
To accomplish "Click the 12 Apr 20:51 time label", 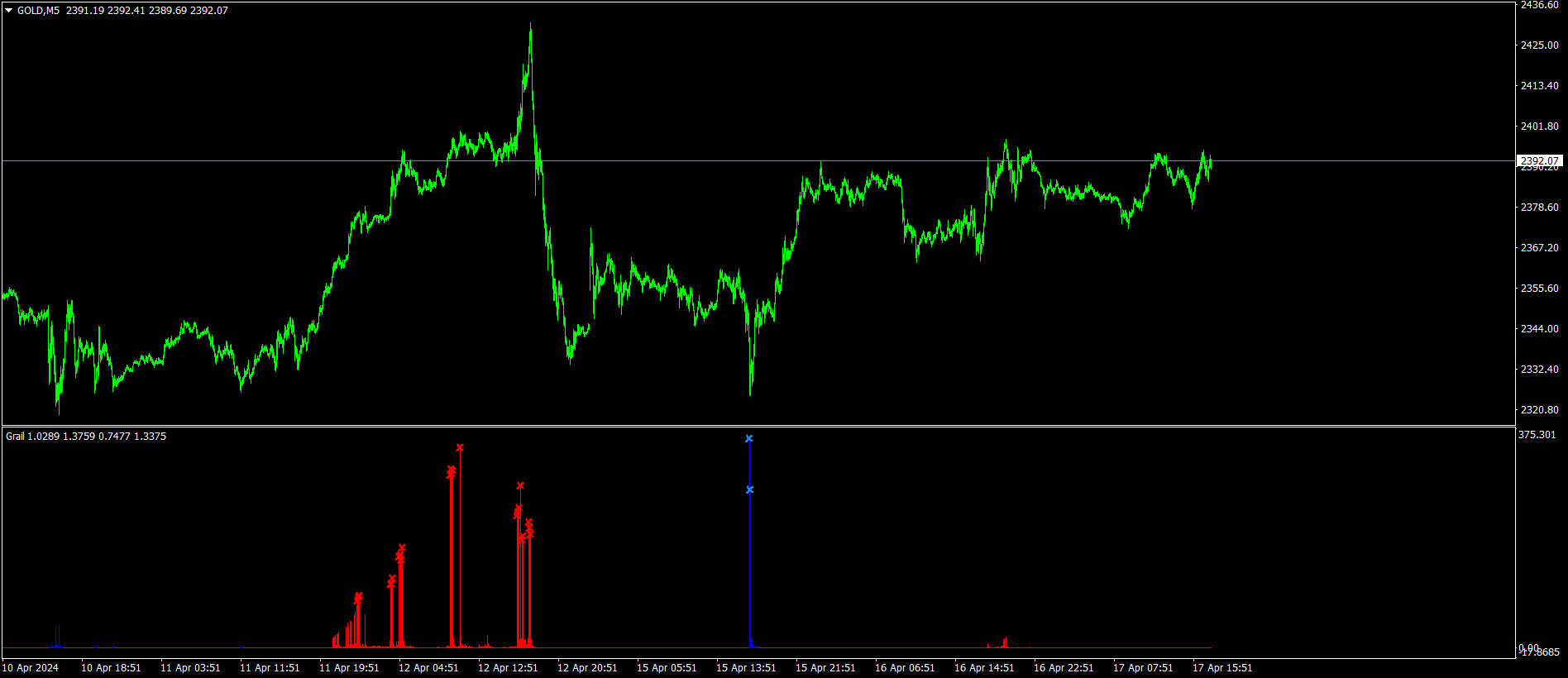I will point(587,668).
